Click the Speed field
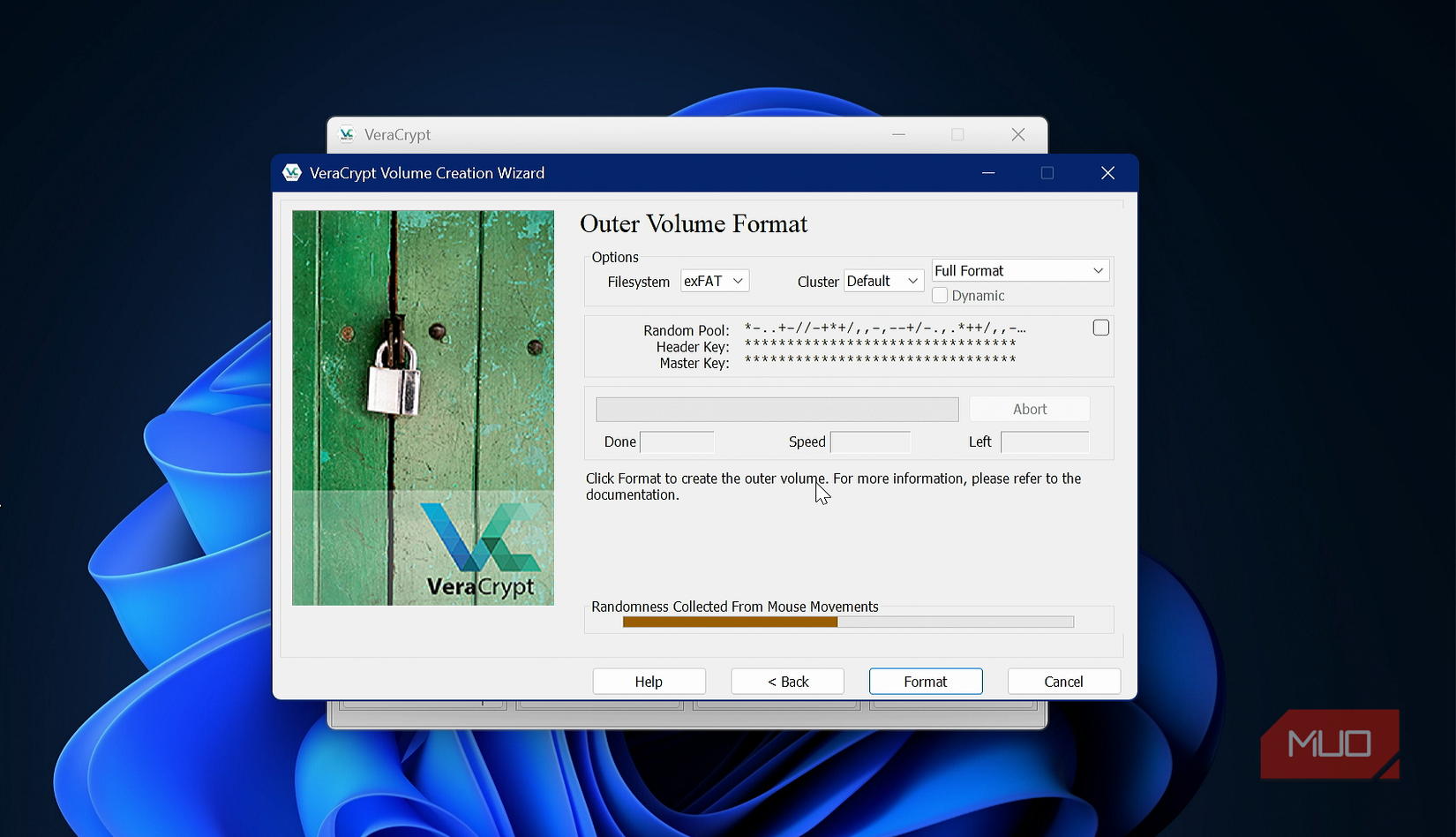Viewport: 1456px width, 837px height. coord(869,441)
